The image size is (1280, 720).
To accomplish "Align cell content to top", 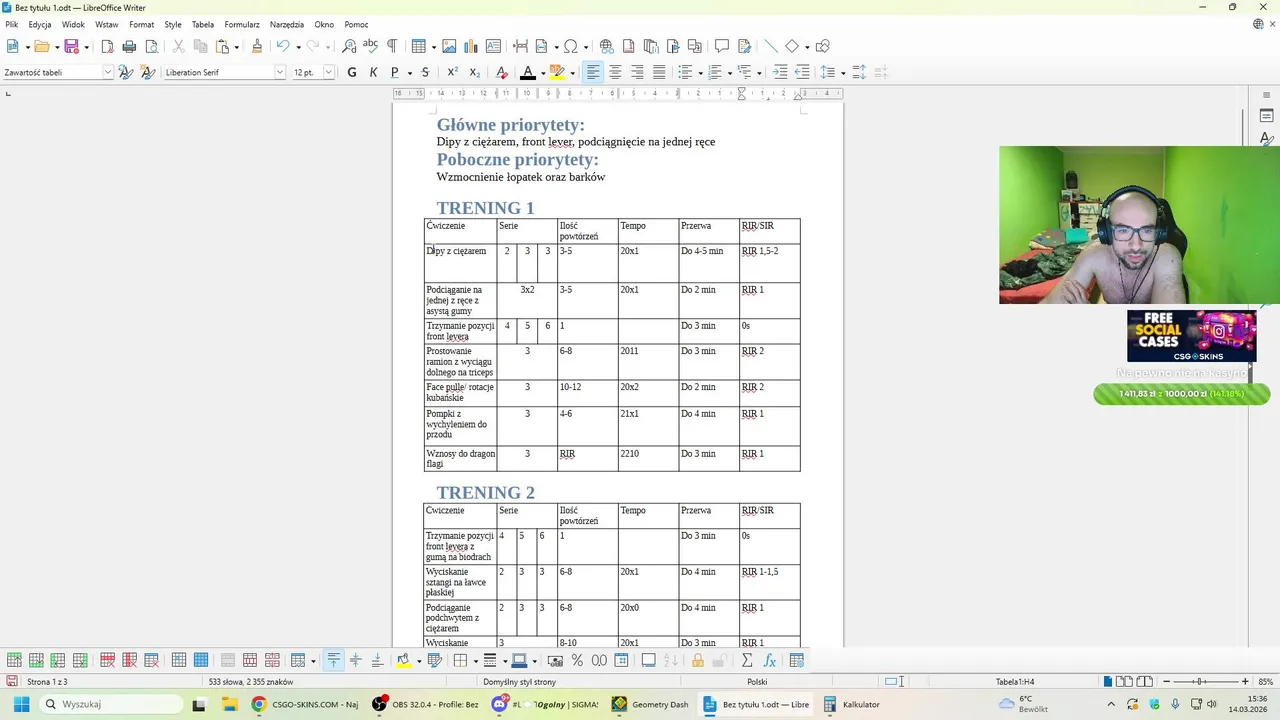I will click(333, 660).
